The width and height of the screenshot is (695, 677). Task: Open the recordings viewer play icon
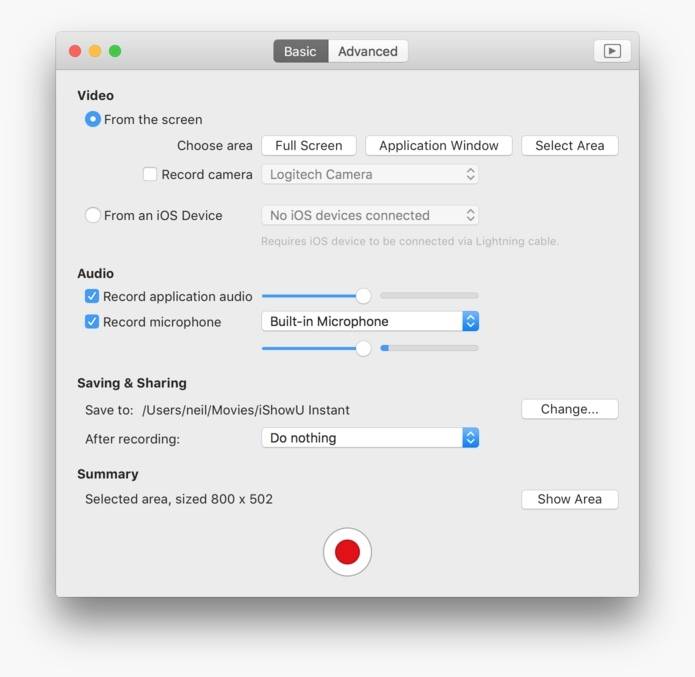coord(612,51)
